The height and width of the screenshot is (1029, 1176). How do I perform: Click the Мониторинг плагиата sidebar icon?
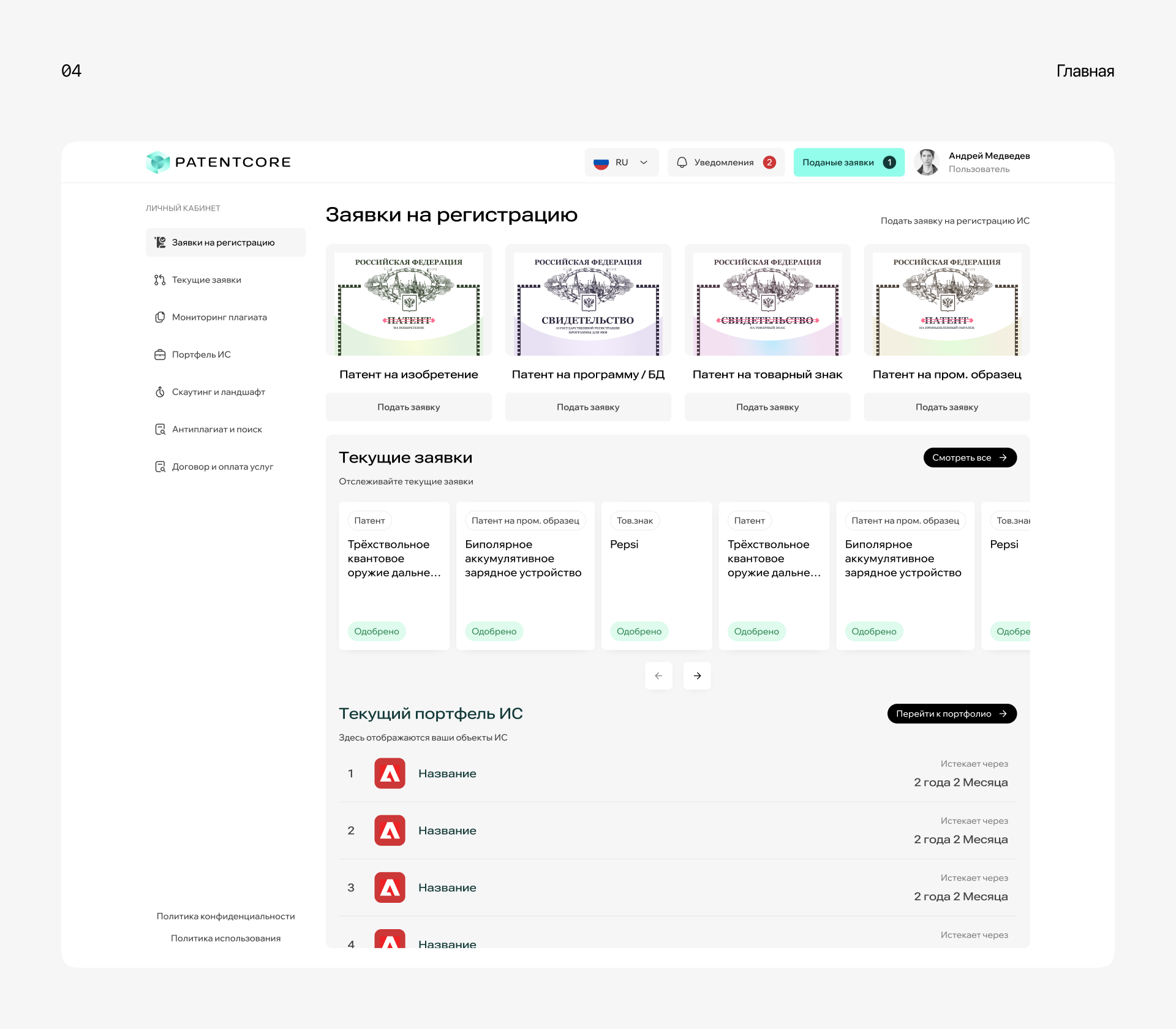click(160, 317)
